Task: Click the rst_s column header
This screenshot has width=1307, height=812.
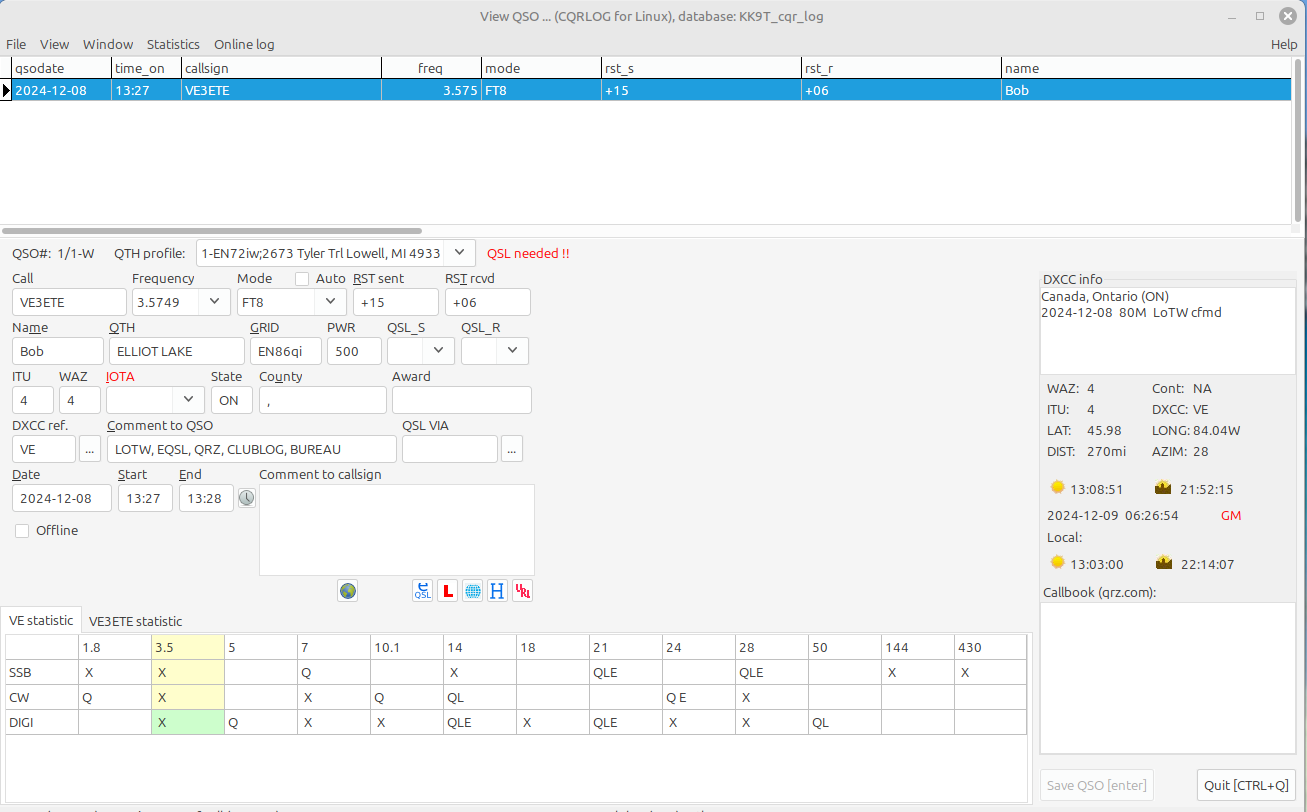Action: 701,68
